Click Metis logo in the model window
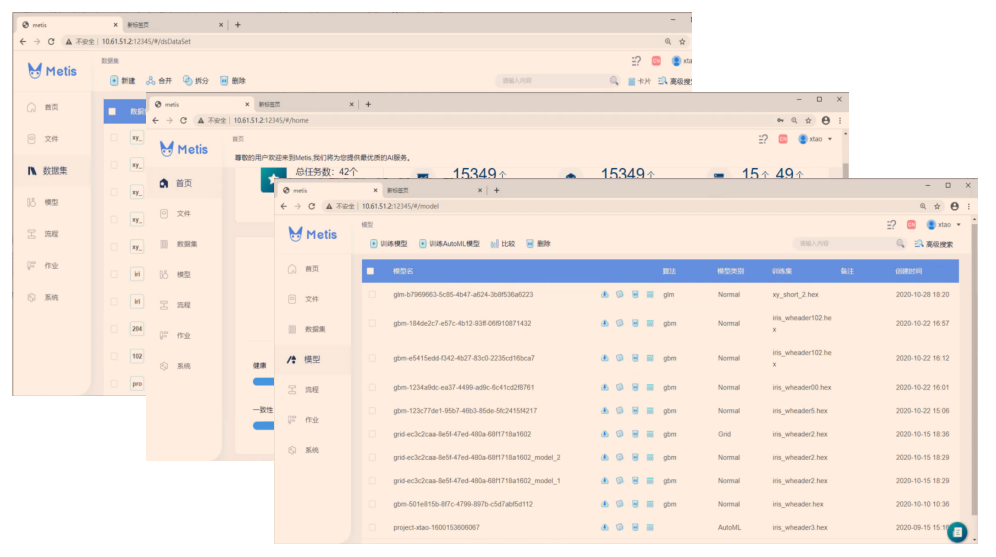The height and width of the screenshot is (557, 996). tap(313, 234)
